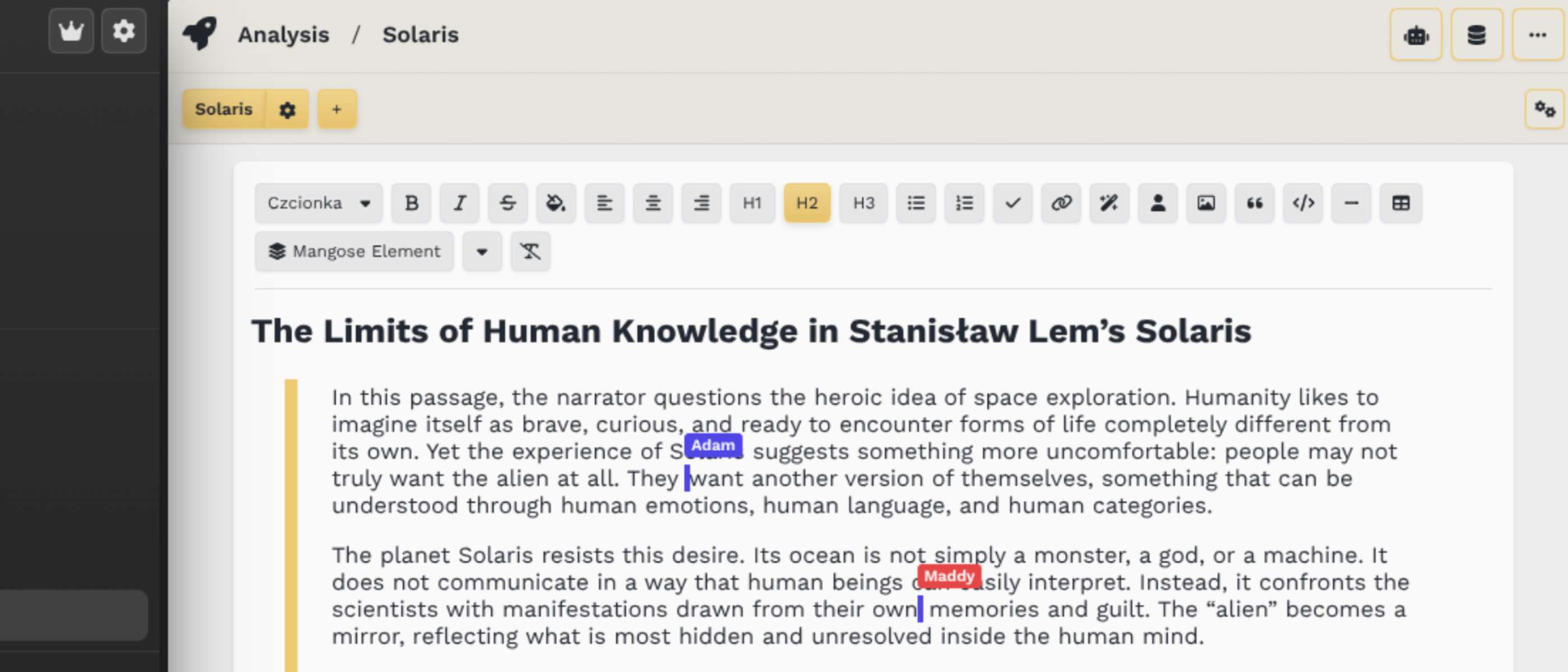1568x672 pixels.
Task: Insert an image
Action: click(x=1206, y=203)
